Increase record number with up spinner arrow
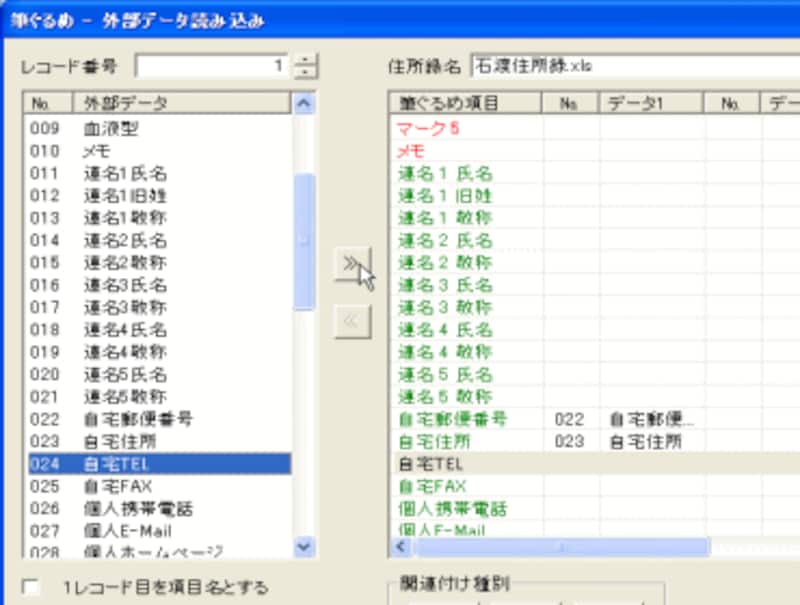The height and width of the screenshot is (605, 800). (x=306, y=61)
